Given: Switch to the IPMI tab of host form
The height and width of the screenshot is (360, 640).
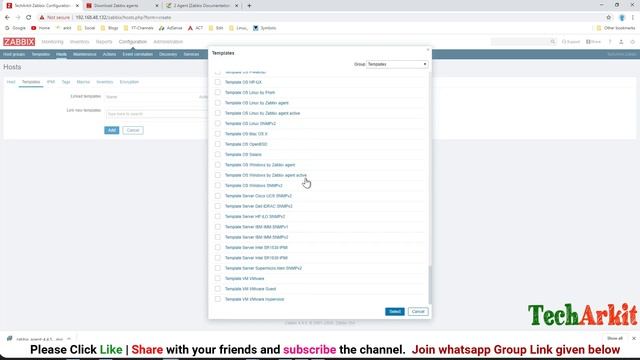Looking at the screenshot, I should pyautogui.click(x=51, y=82).
